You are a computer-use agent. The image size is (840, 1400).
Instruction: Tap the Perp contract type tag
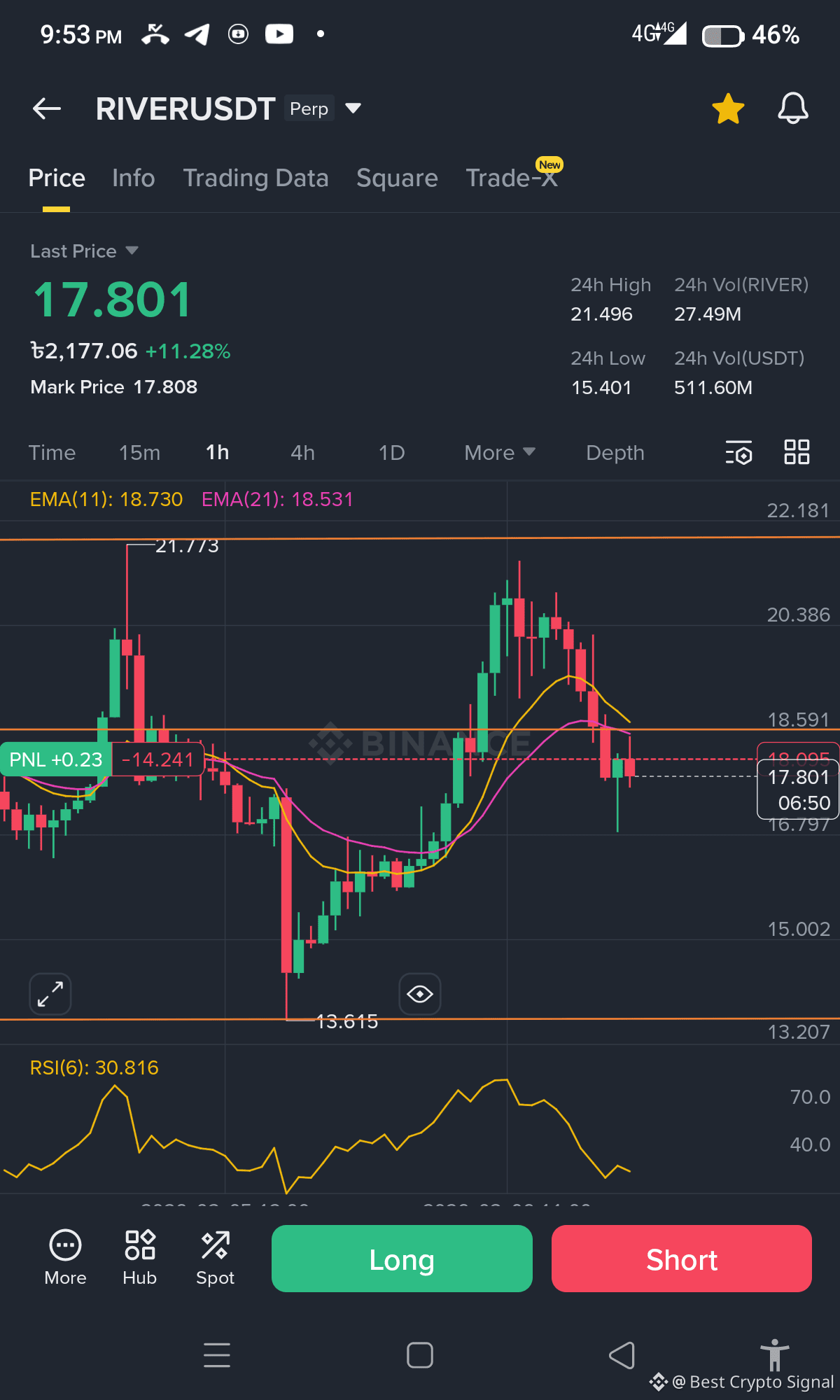(309, 108)
